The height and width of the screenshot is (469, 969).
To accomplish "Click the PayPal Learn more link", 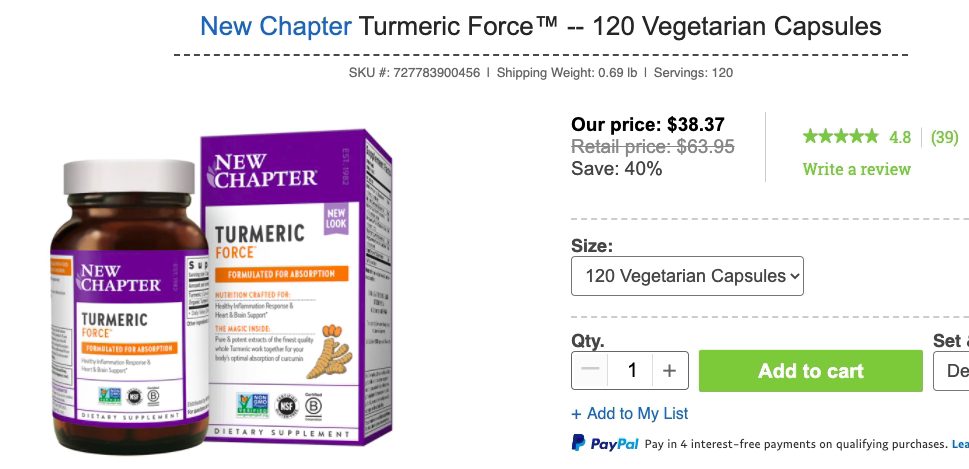I will pos(959,444).
